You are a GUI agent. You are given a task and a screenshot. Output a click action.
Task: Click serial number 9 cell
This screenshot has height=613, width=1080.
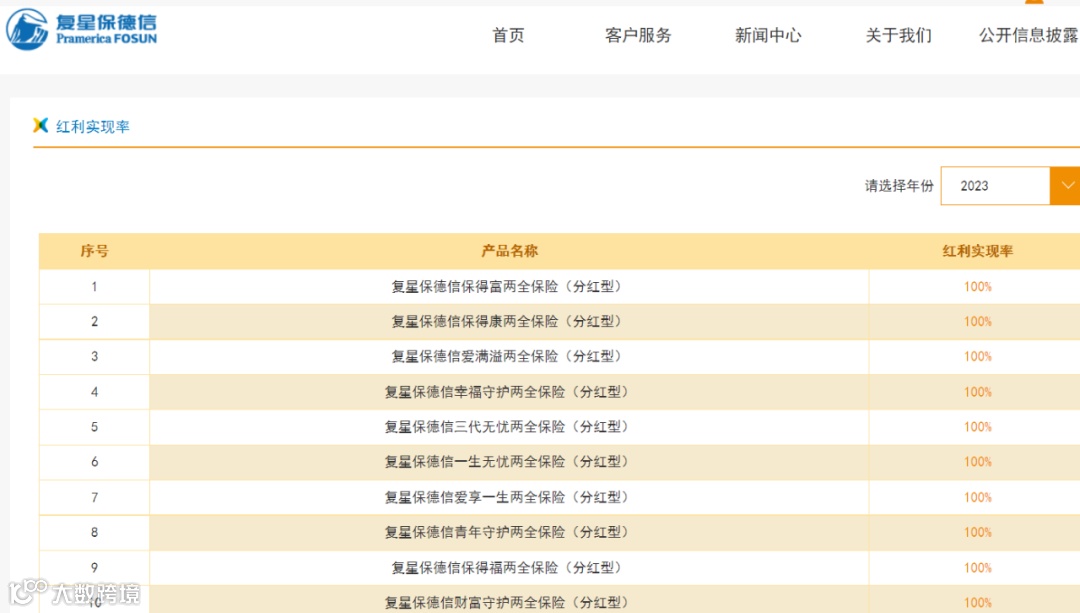pos(94,568)
